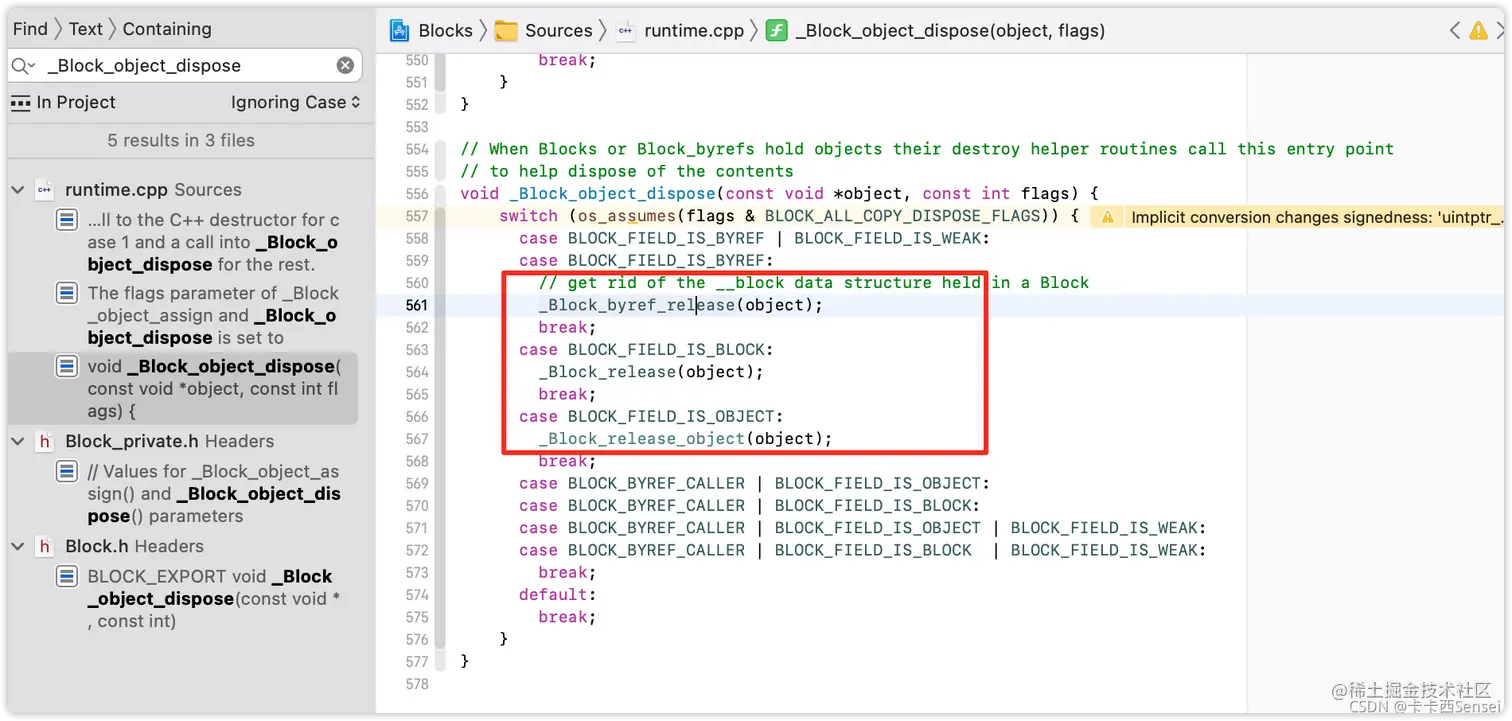Clear the search field text

click(x=345, y=65)
